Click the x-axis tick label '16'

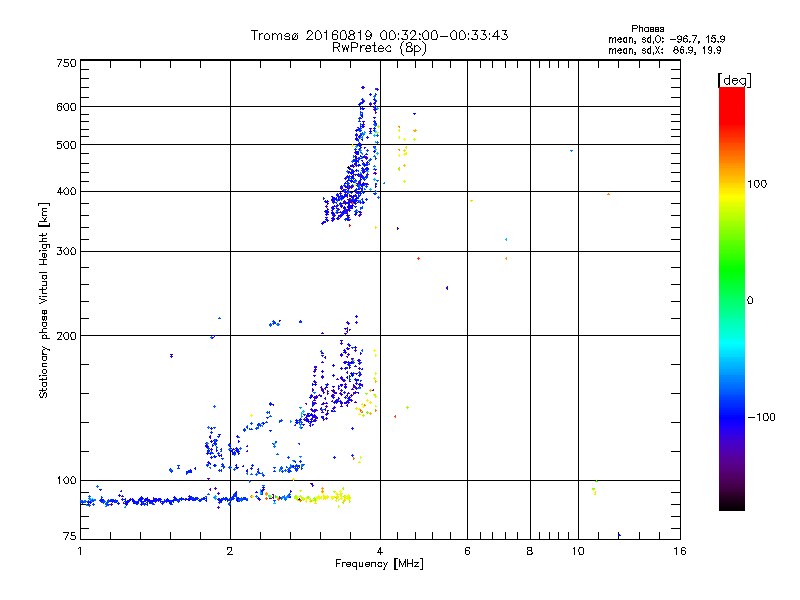click(x=680, y=551)
